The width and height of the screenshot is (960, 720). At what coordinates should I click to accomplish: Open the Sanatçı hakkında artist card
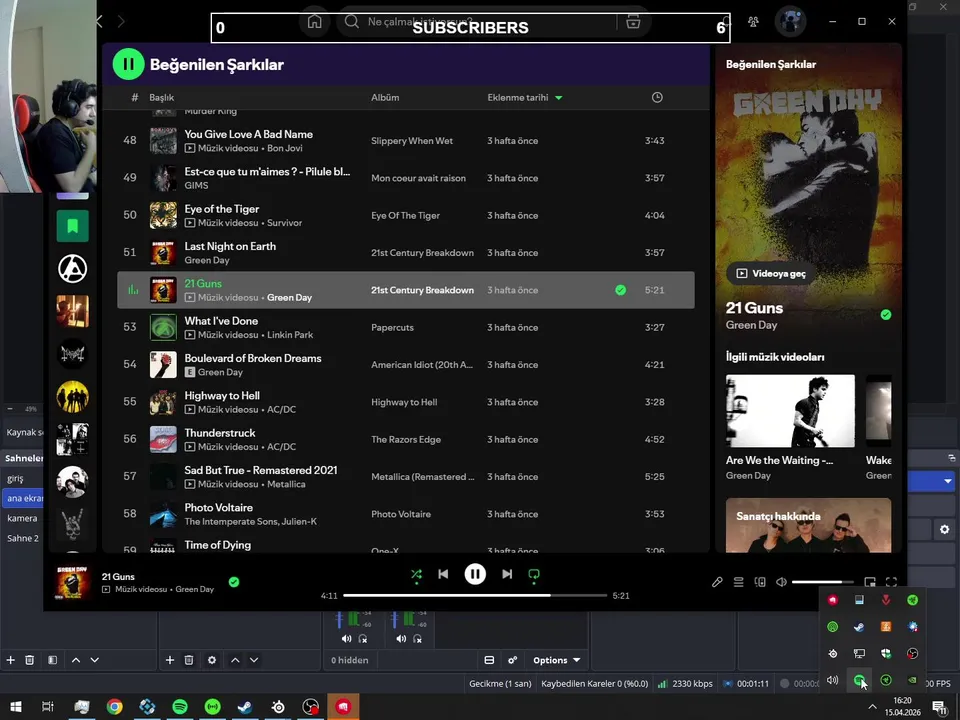coord(808,525)
